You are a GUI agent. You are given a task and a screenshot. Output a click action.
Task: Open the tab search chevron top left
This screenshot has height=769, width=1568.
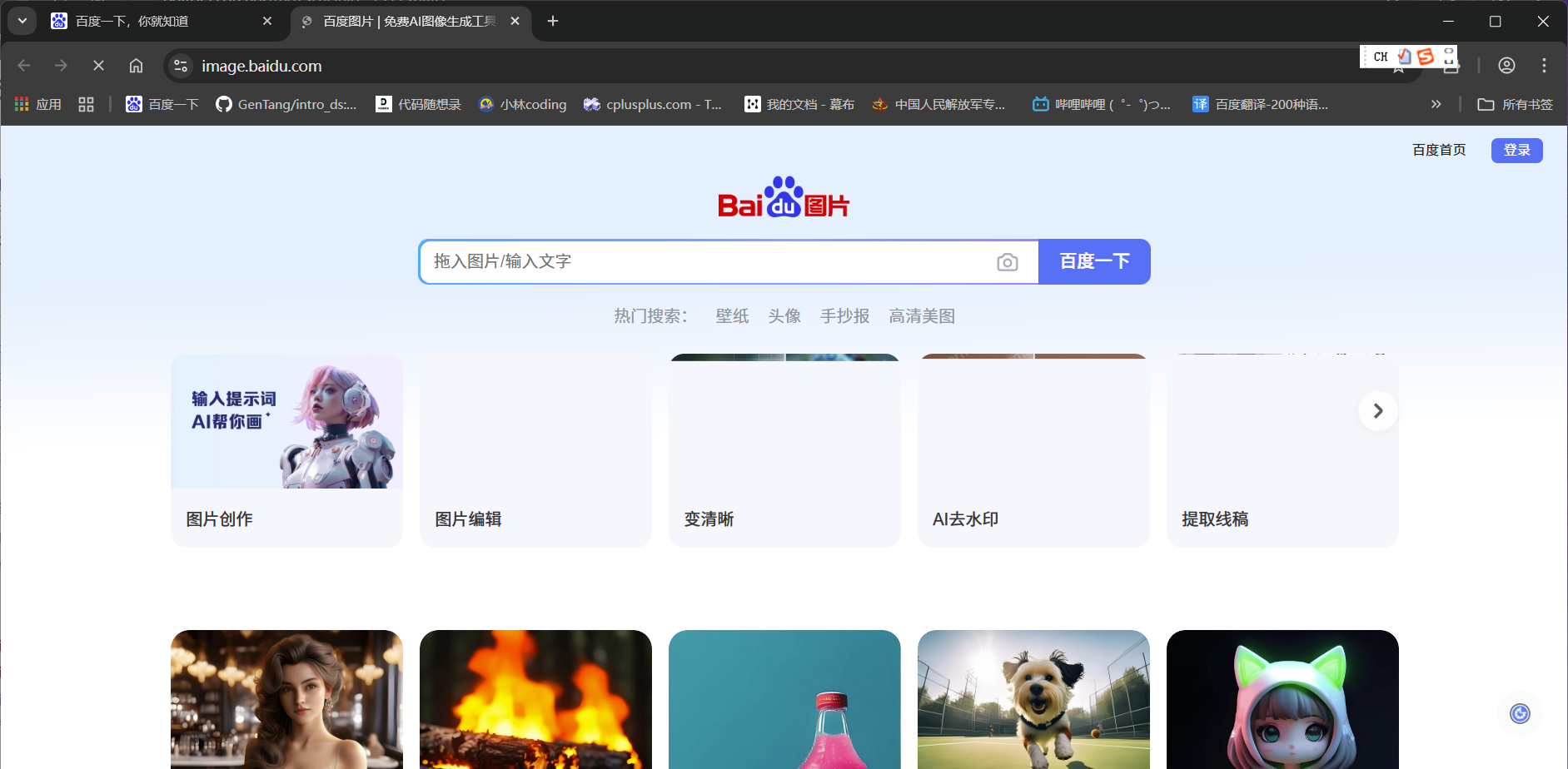[x=21, y=21]
